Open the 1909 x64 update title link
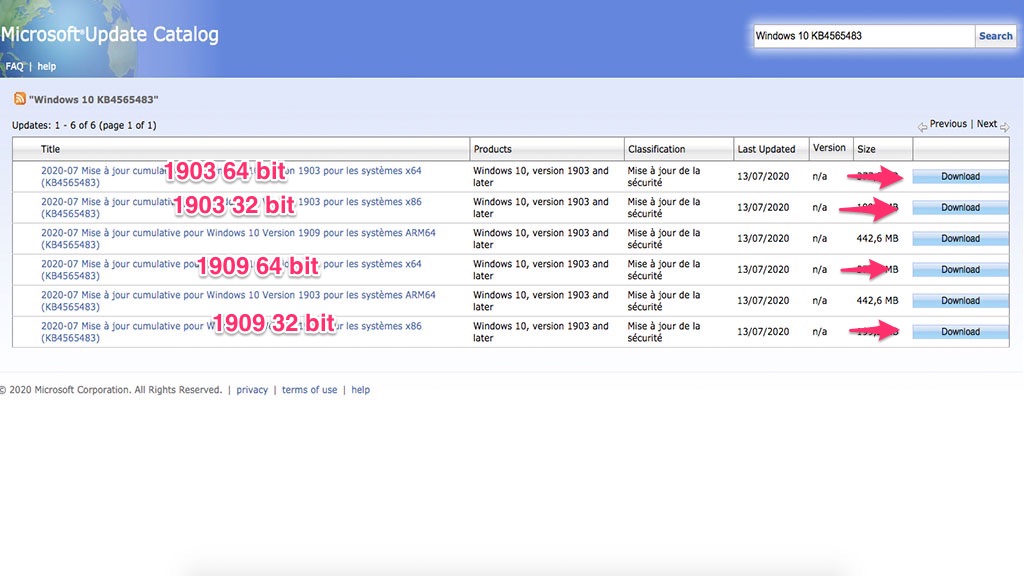The width and height of the screenshot is (1024, 576). click(231, 270)
